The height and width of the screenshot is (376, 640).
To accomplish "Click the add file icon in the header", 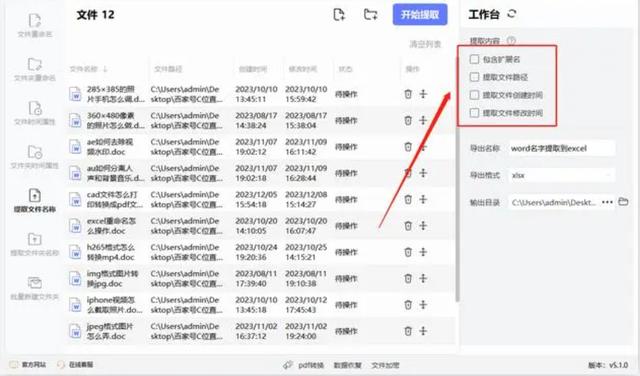I will pos(339,15).
